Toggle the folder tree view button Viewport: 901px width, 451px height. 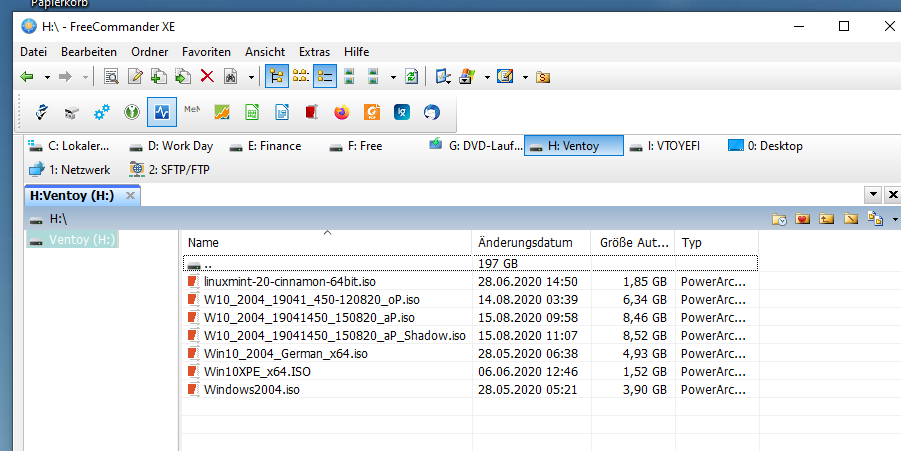277,76
